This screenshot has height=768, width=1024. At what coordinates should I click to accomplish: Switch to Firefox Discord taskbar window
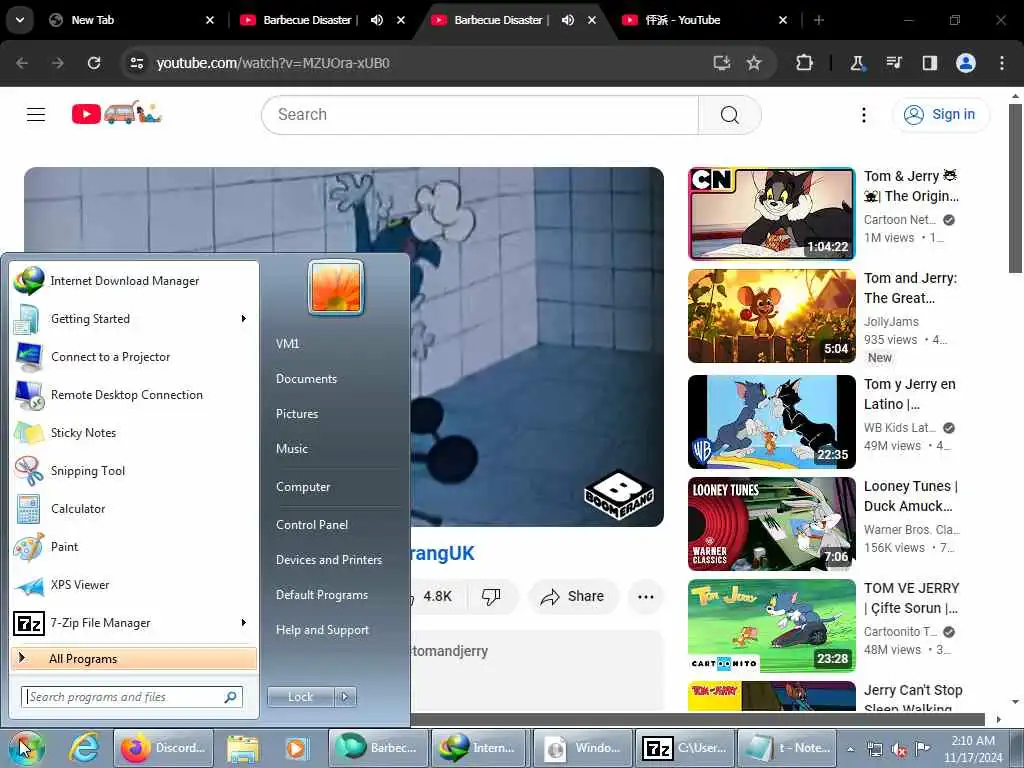[x=163, y=748]
